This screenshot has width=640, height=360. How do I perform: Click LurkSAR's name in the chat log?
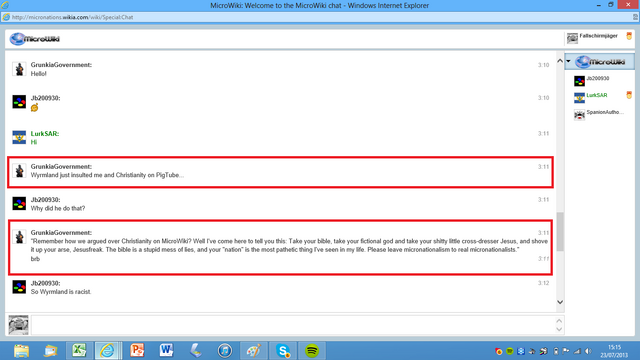click(44, 133)
